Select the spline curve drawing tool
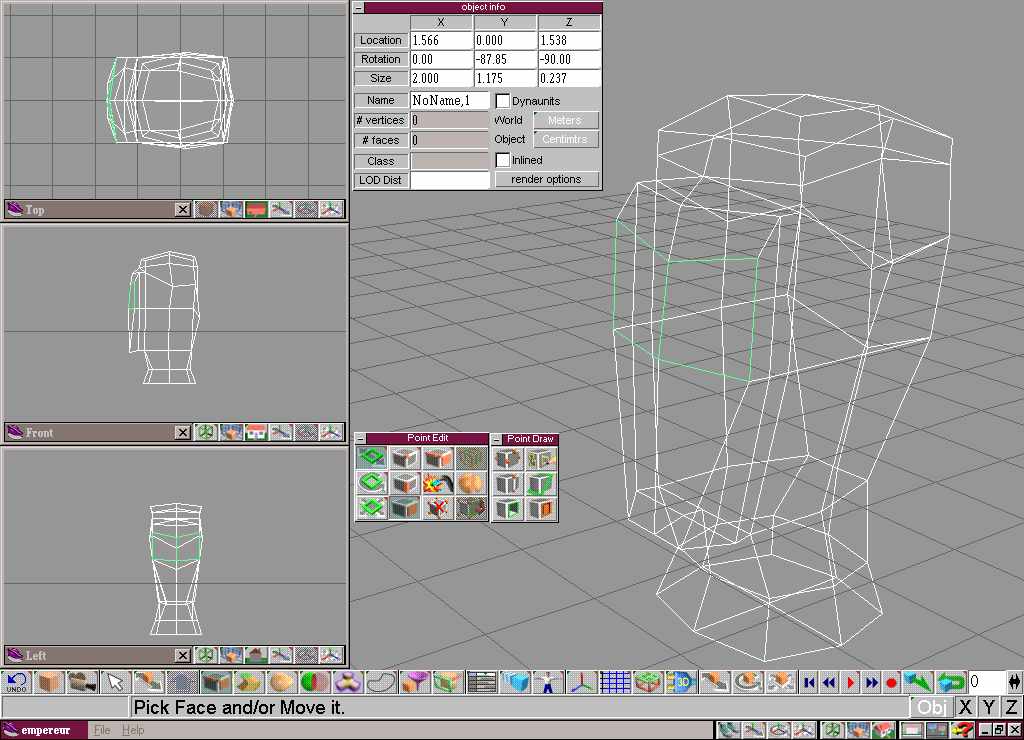Image resolution: width=1024 pixels, height=740 pixels. click(381, 683)
